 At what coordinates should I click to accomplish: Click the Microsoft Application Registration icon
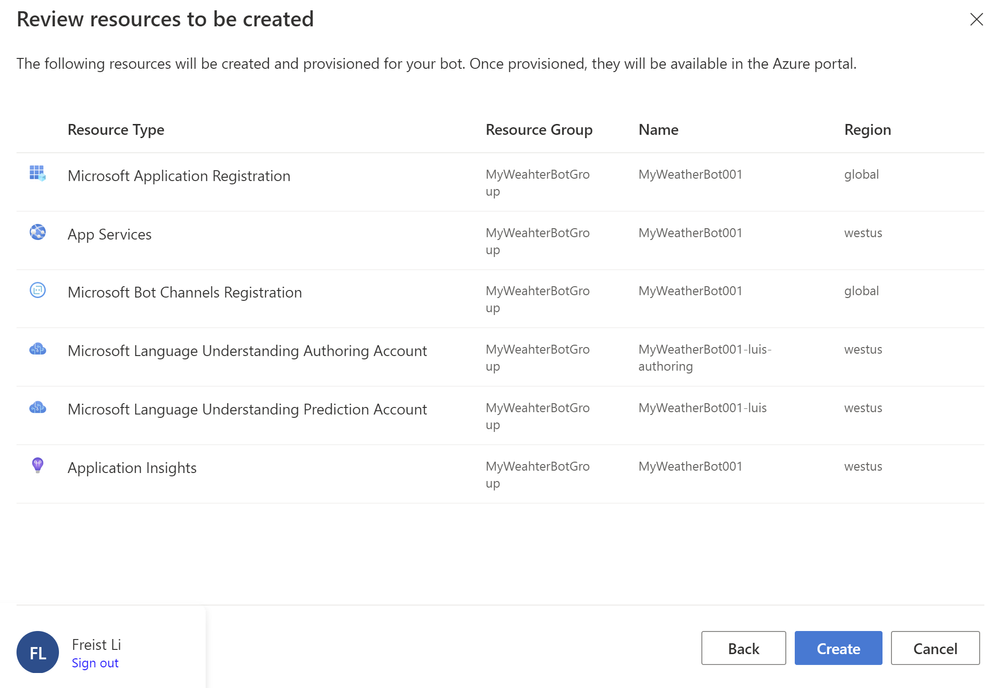(x=37, y=174)
